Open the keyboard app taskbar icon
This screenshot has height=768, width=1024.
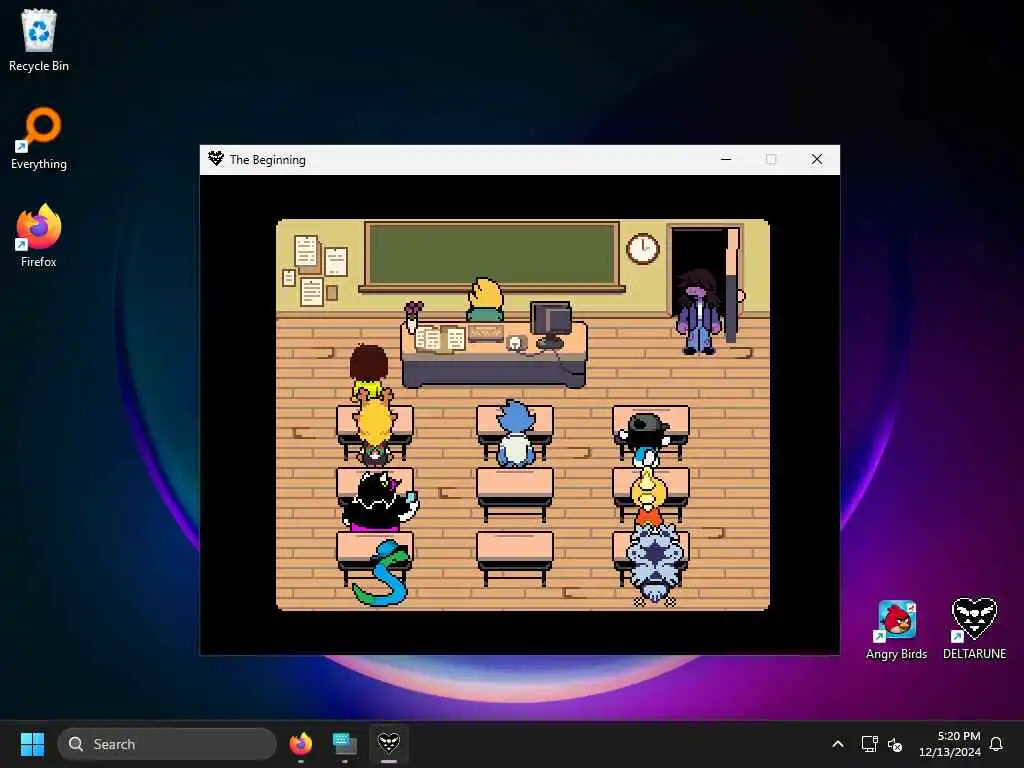coord(344,744)
